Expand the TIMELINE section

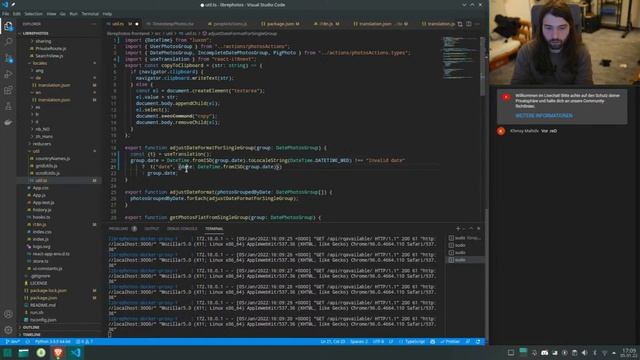tap(32, 335)
